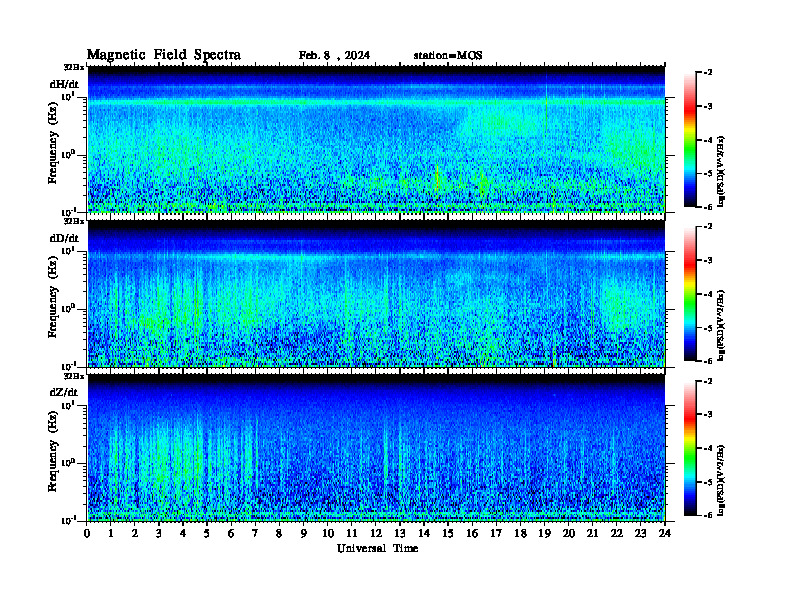
Task: Click the '32Hz' label atop dH/dt panel
Action: (74, 67)
